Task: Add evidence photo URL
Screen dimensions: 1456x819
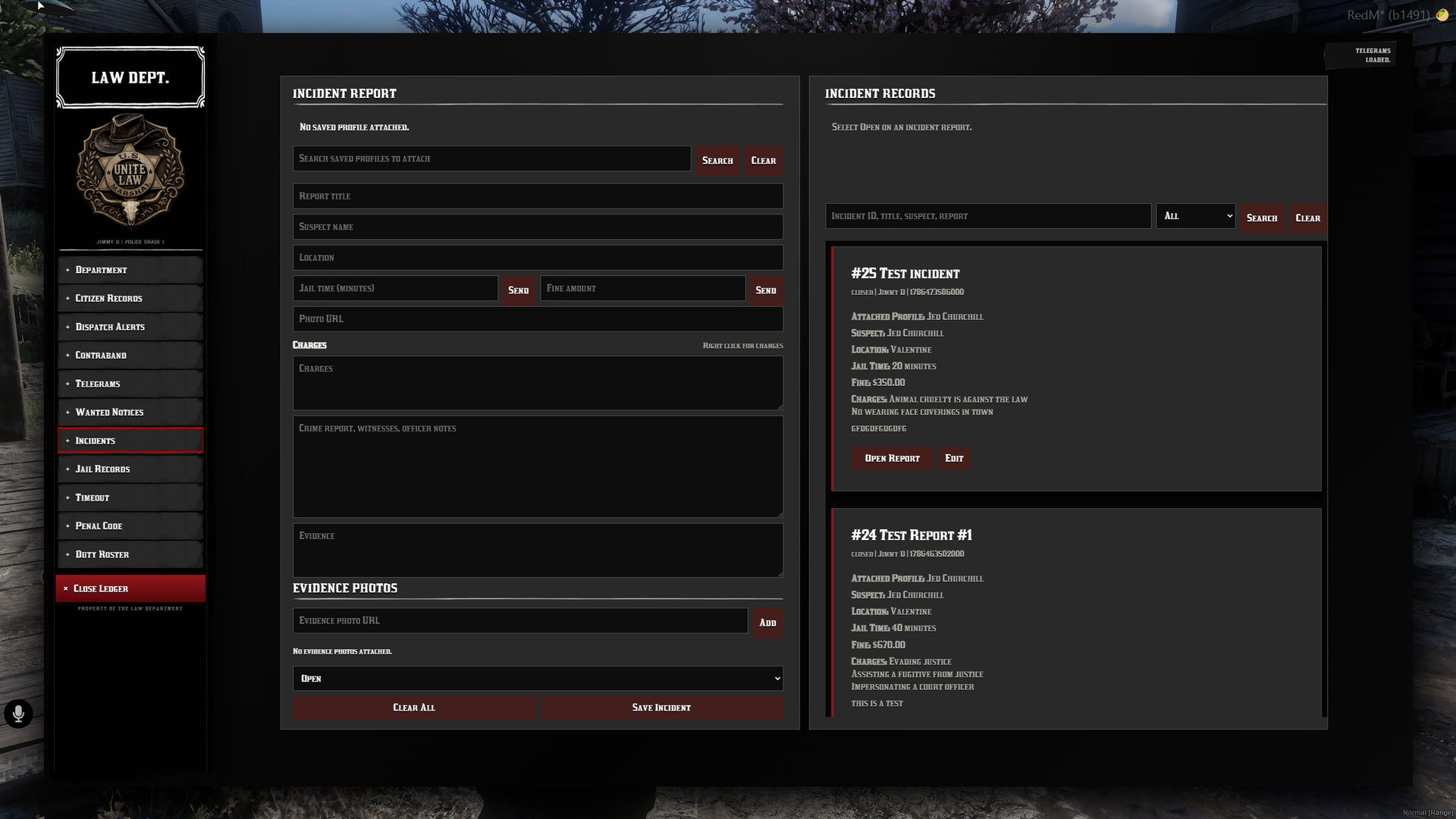Action: click(767, 623)
